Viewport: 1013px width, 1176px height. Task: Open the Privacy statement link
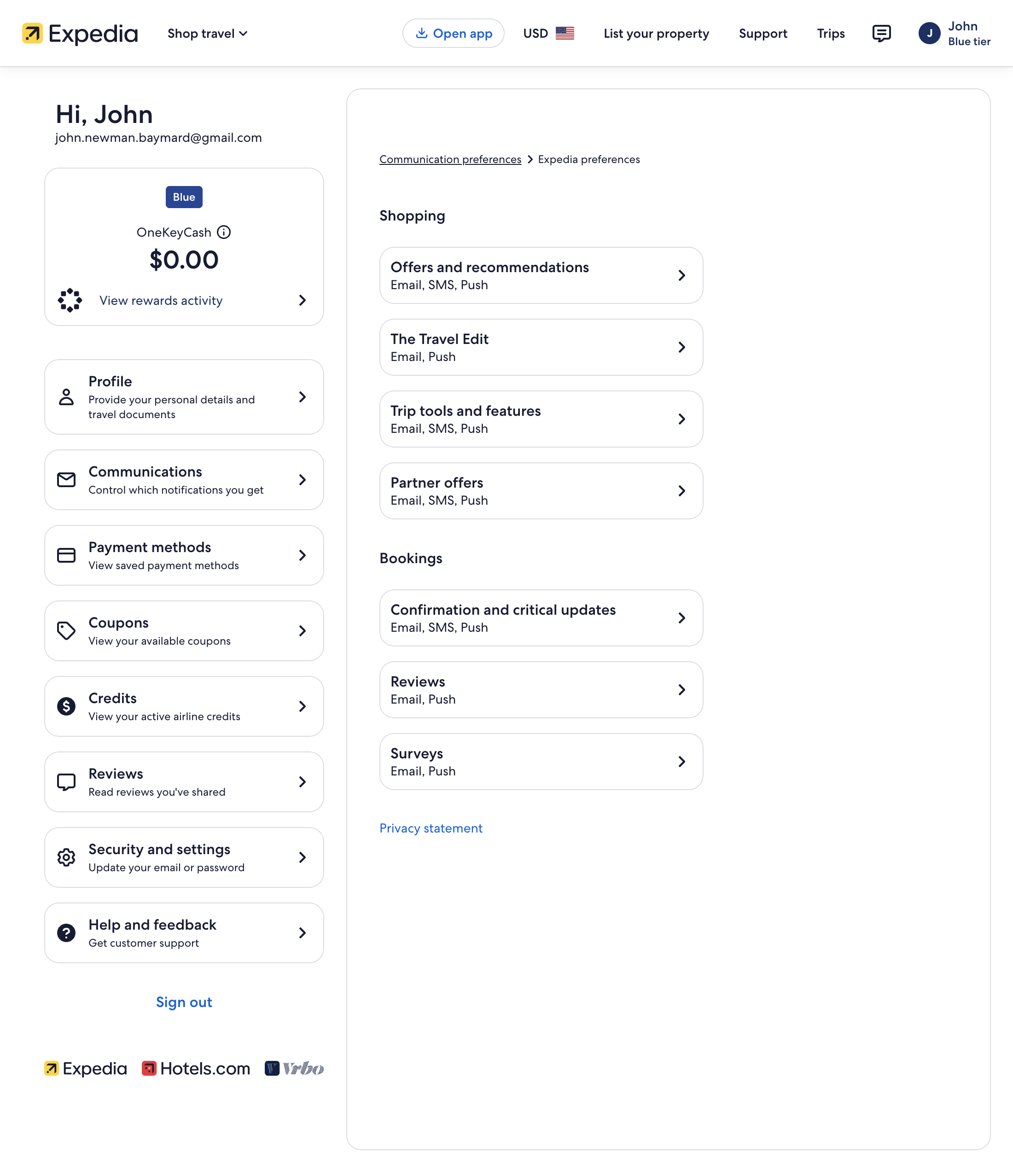[431, 828]
